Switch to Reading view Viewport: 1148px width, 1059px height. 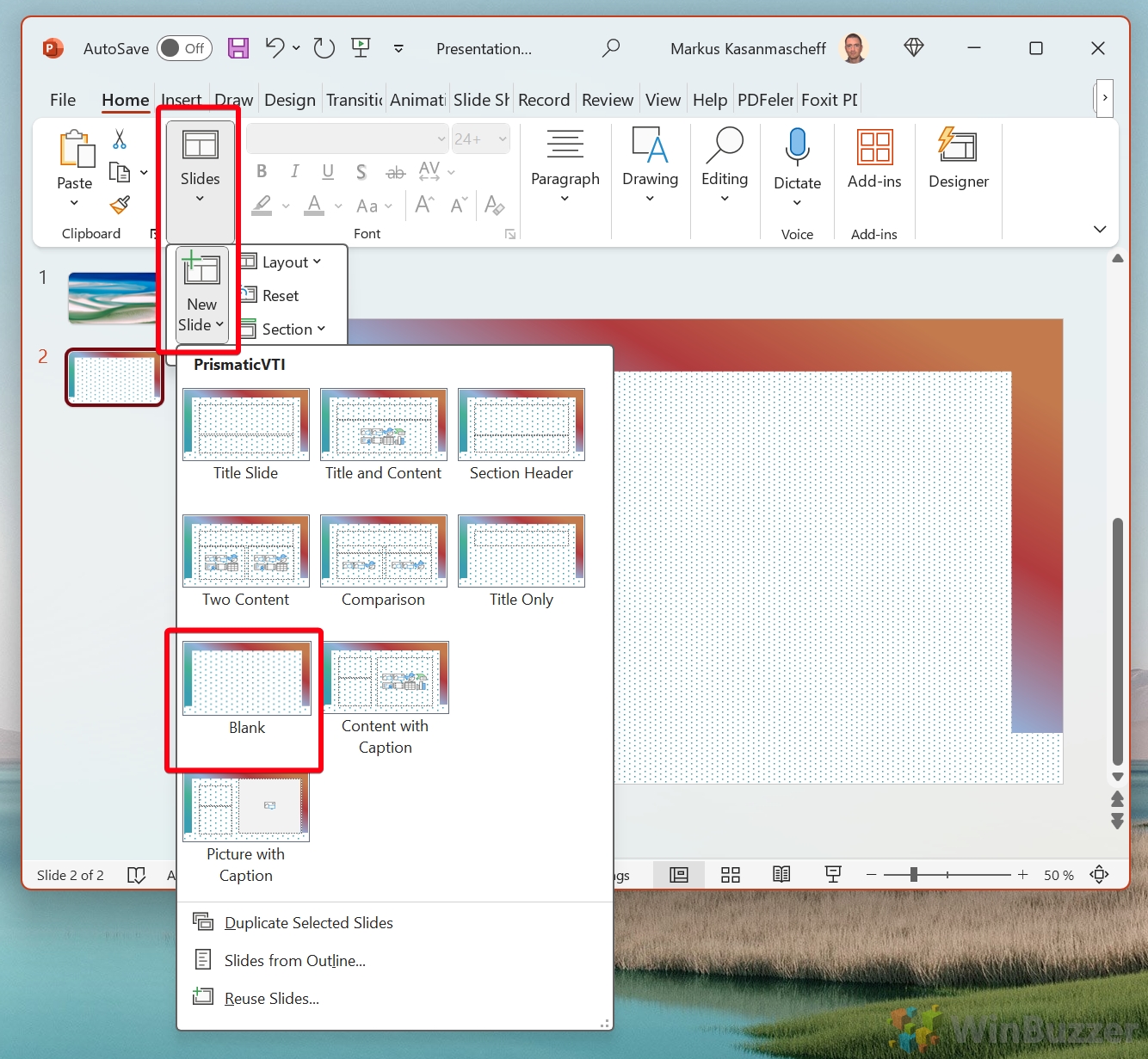[x=781, y=875]
